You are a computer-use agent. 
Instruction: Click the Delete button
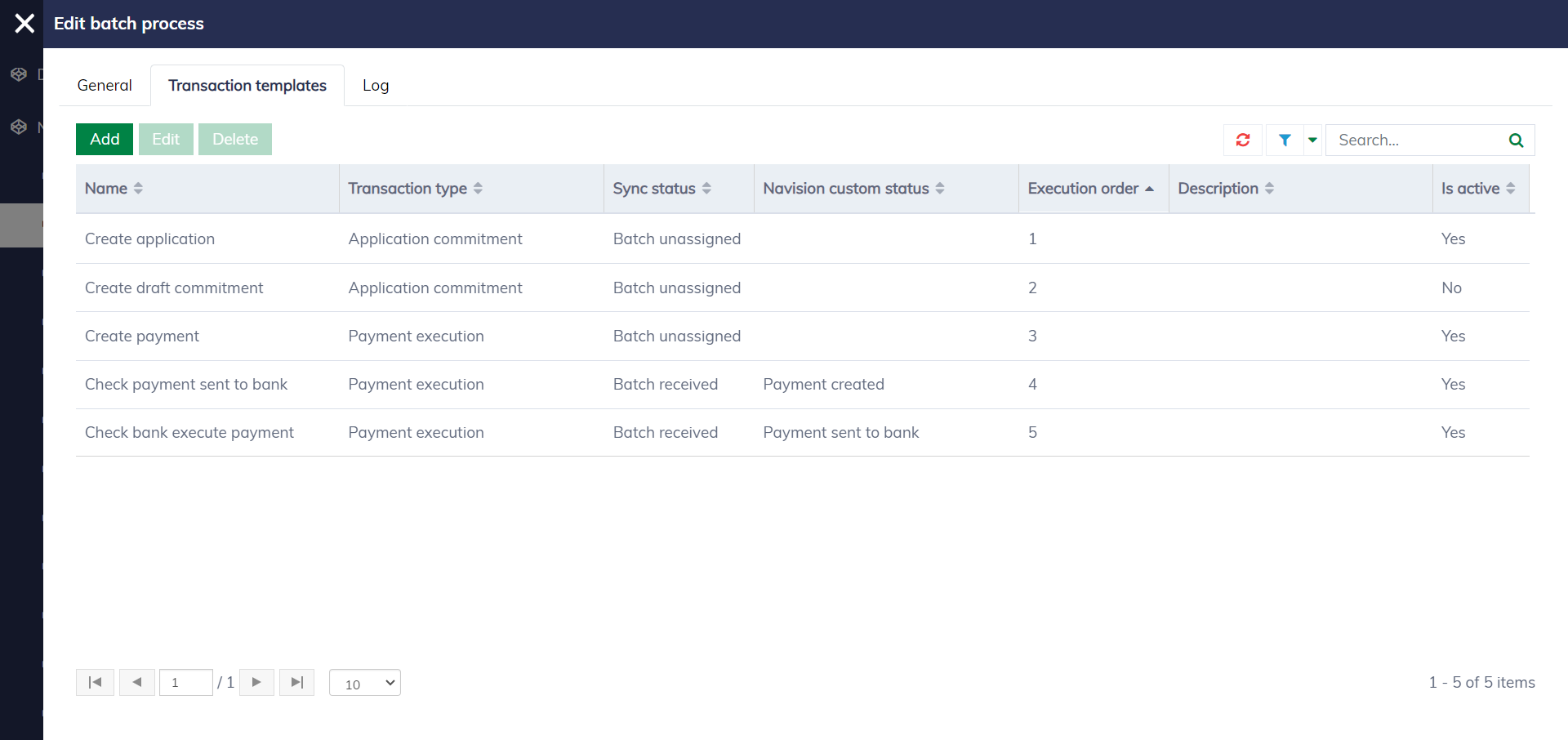(235, 140)
